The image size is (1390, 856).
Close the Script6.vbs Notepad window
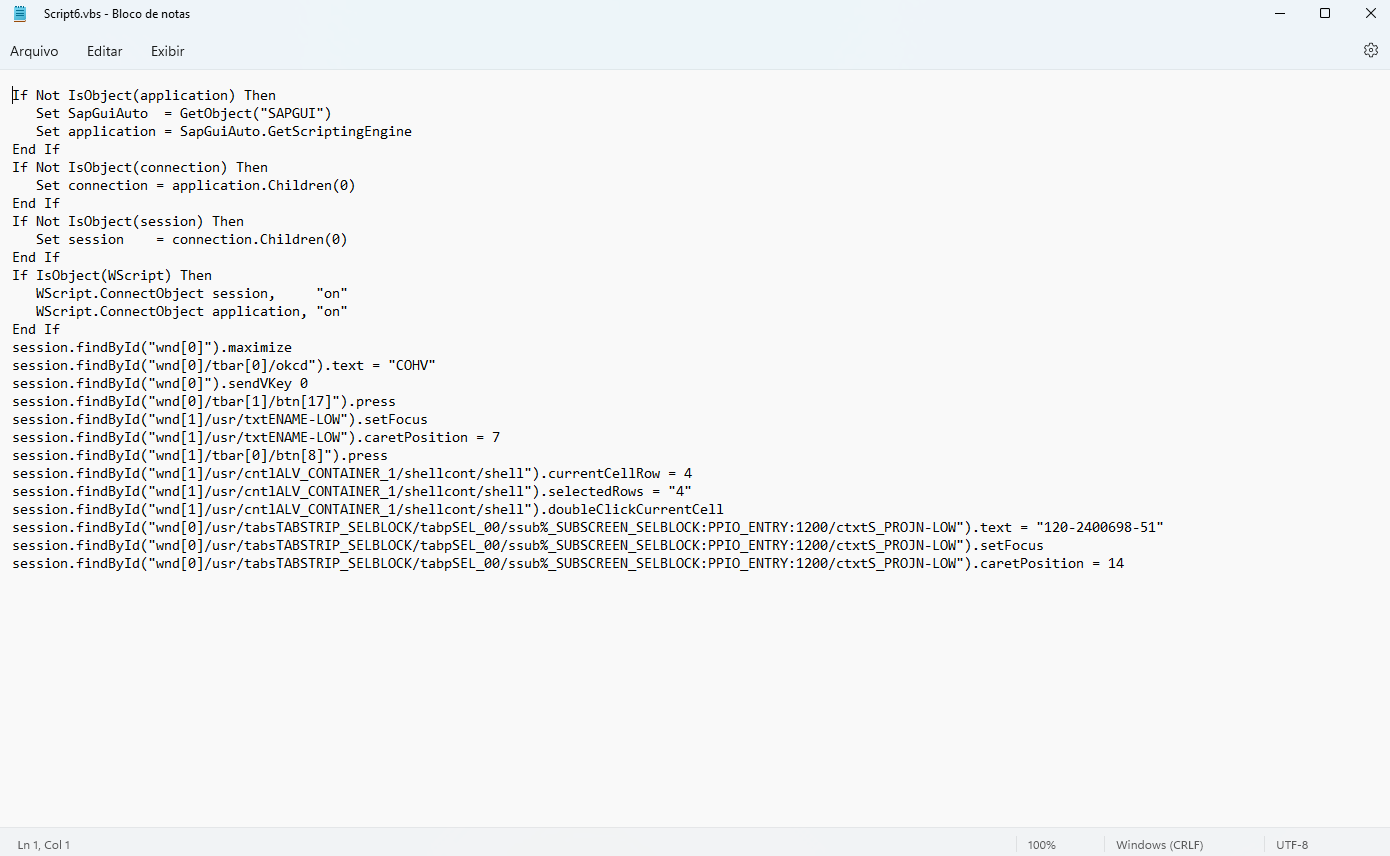pyautogui.click(x=1370, y=14)
